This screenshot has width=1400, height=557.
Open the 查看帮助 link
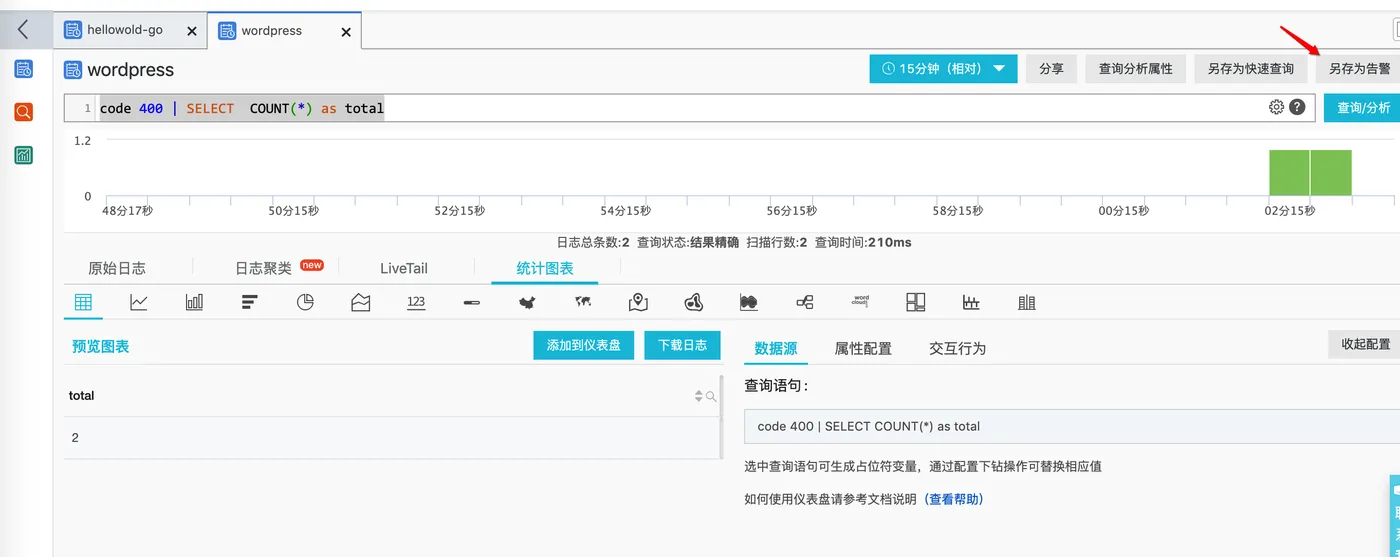pyautogui.click(x=953, y=499)
